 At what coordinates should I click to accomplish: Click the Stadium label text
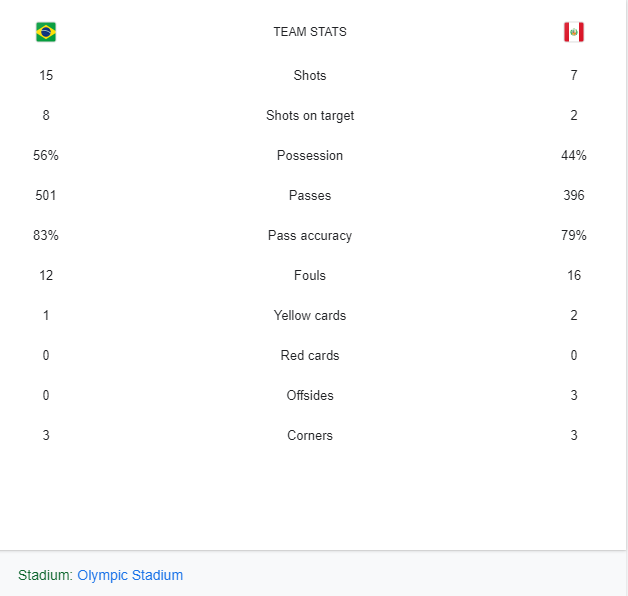pos(45,575)
